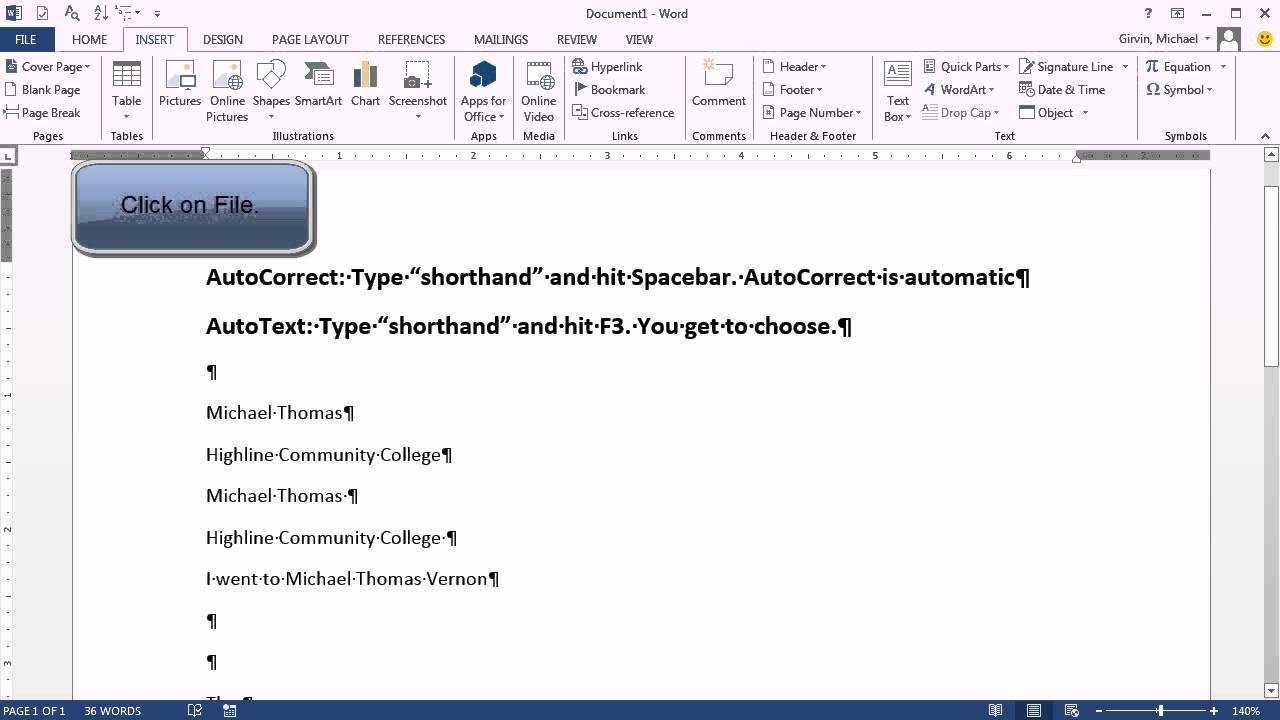Open the Quick Parts dropdown

966,66
